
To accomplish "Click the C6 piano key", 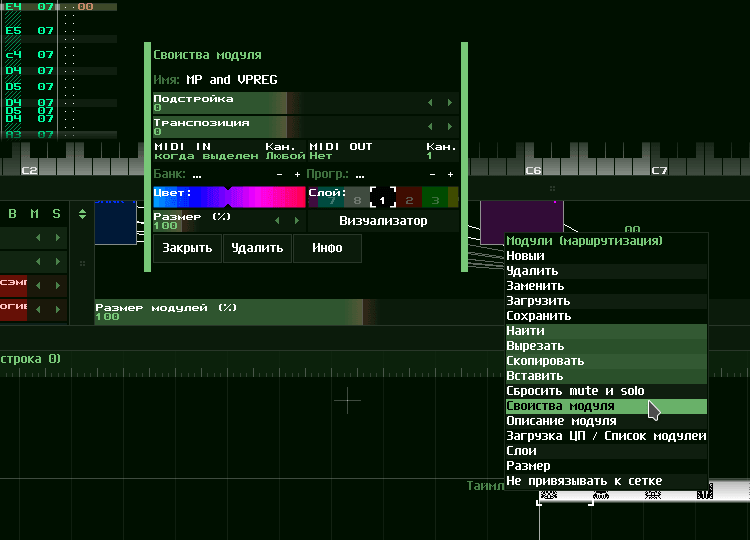I will pyautogui.click(x=533, y=165).
